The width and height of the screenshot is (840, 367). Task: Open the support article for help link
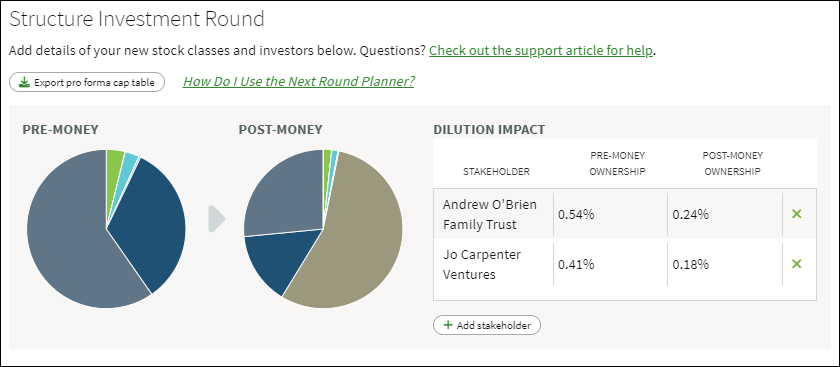pyautogui.click(x=541, y=51)
